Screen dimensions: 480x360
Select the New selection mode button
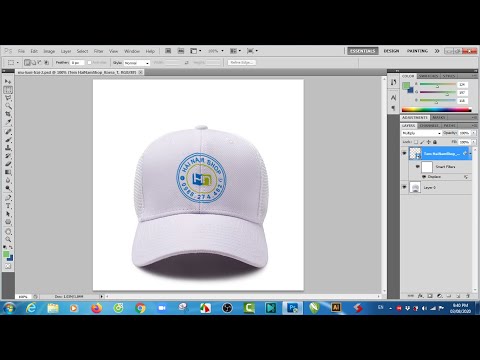(27, 63)
